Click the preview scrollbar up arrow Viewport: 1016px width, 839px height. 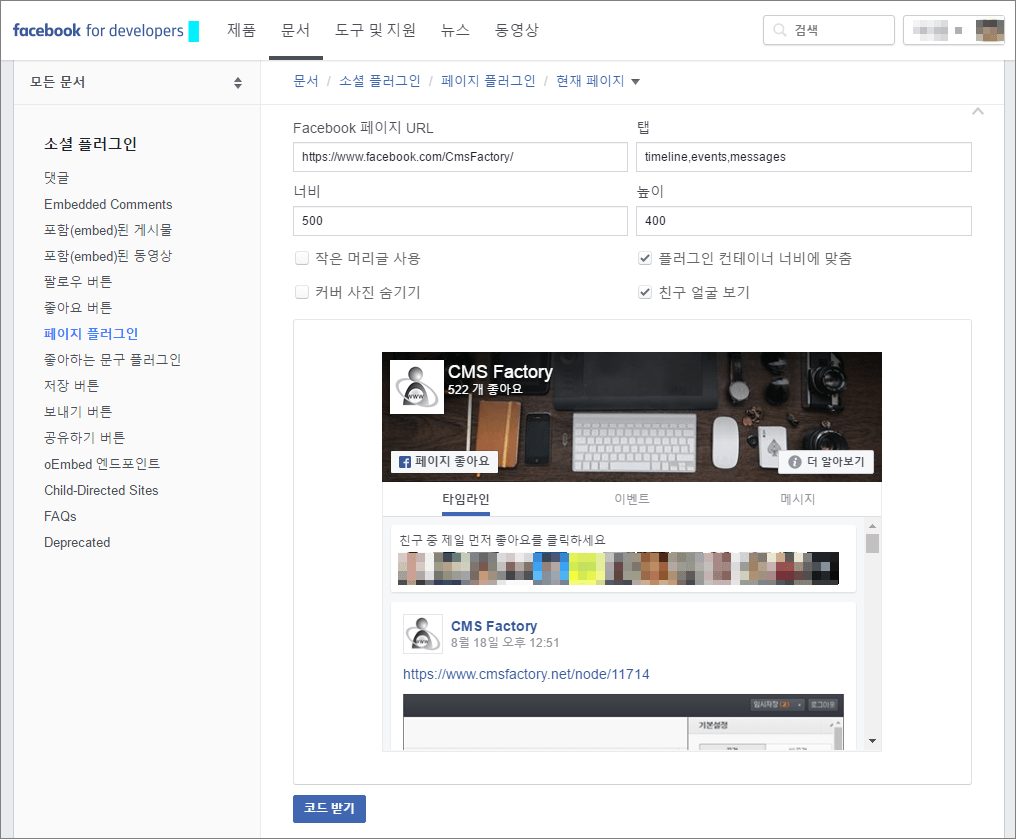pos(872,526)
